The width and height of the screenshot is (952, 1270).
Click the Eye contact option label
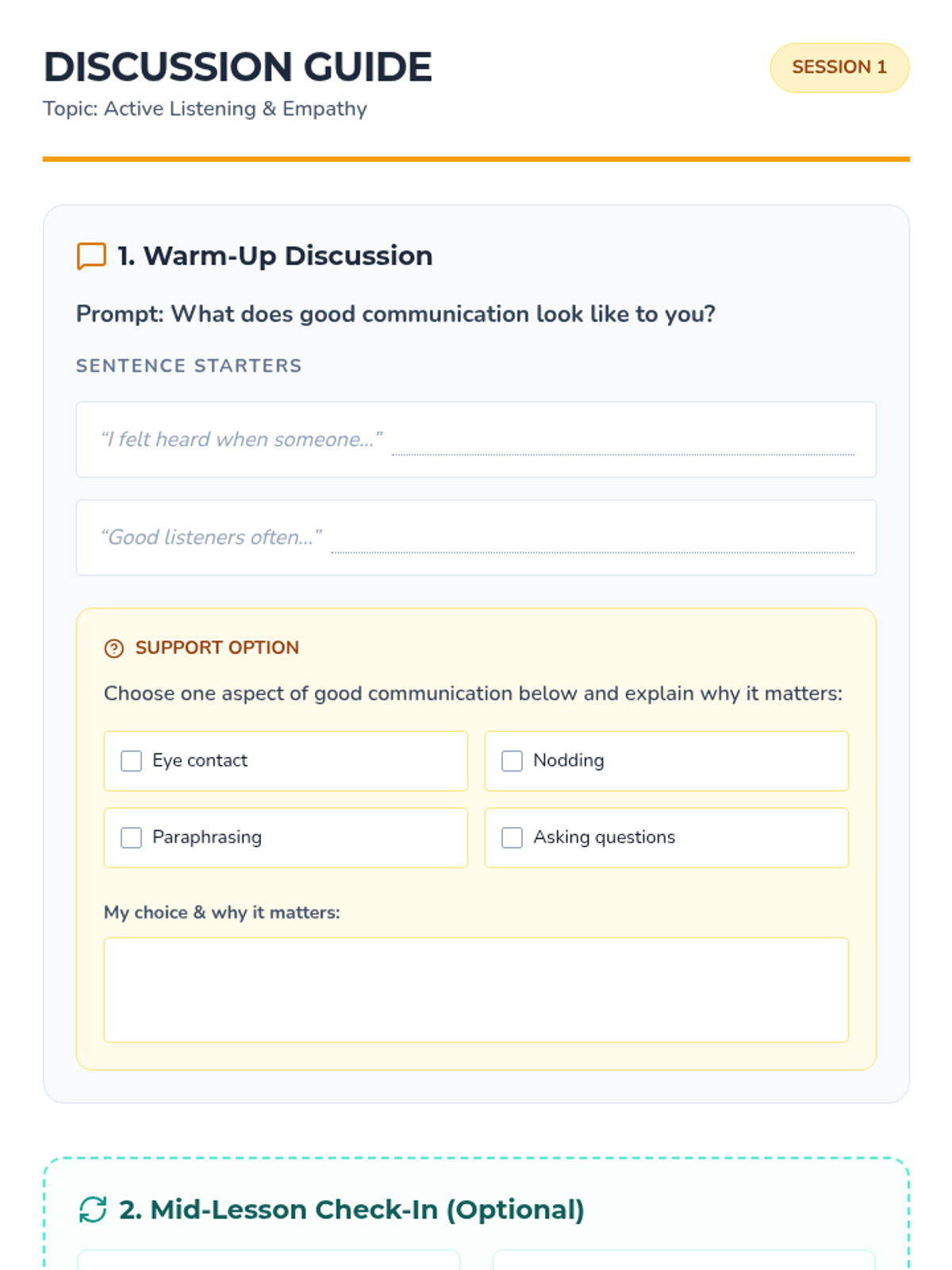point(200,760)
